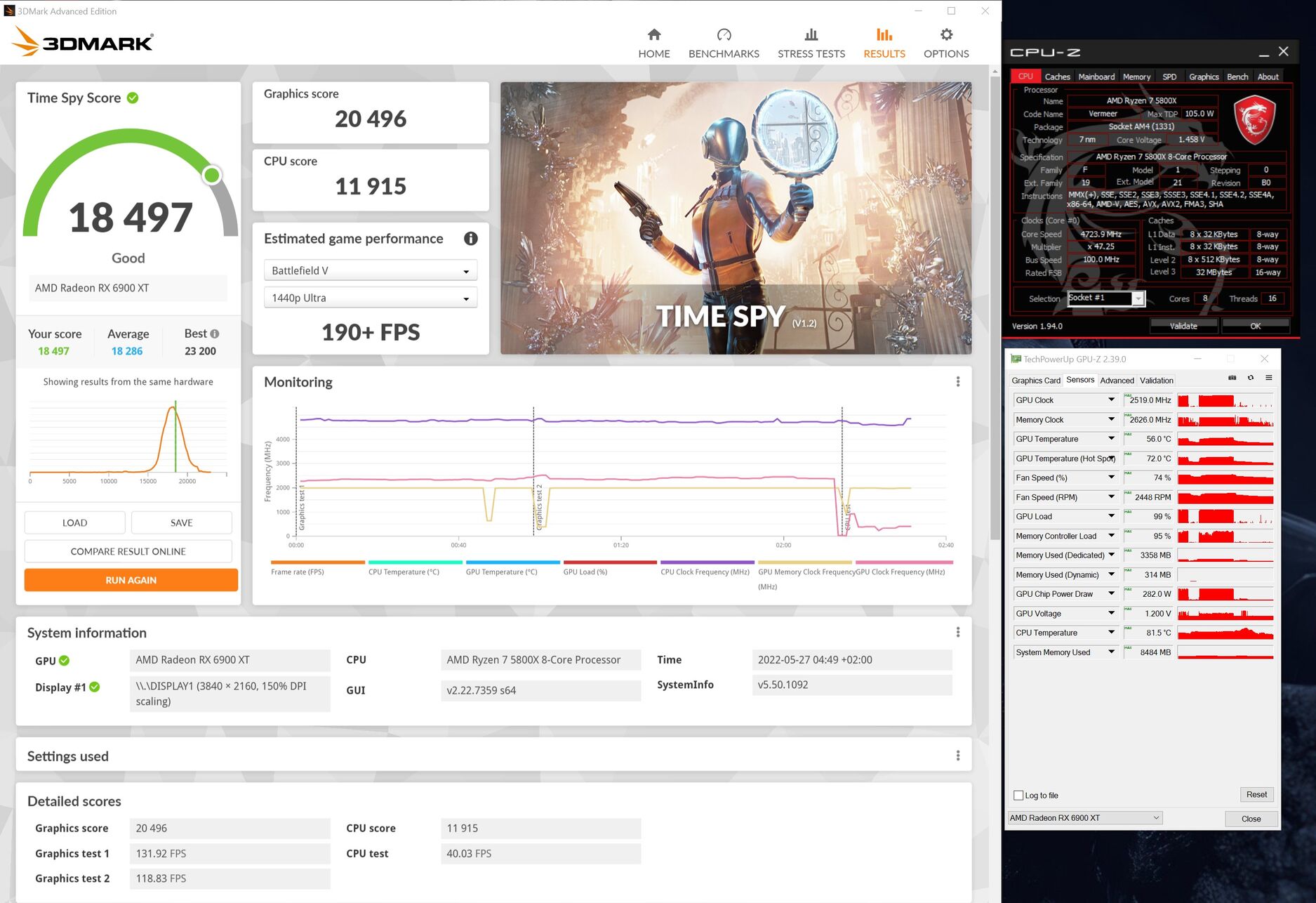This screenshot has width=1316, height=903.
Task: Click the info icon beside Best score
Action: click(x=215, y=334)
